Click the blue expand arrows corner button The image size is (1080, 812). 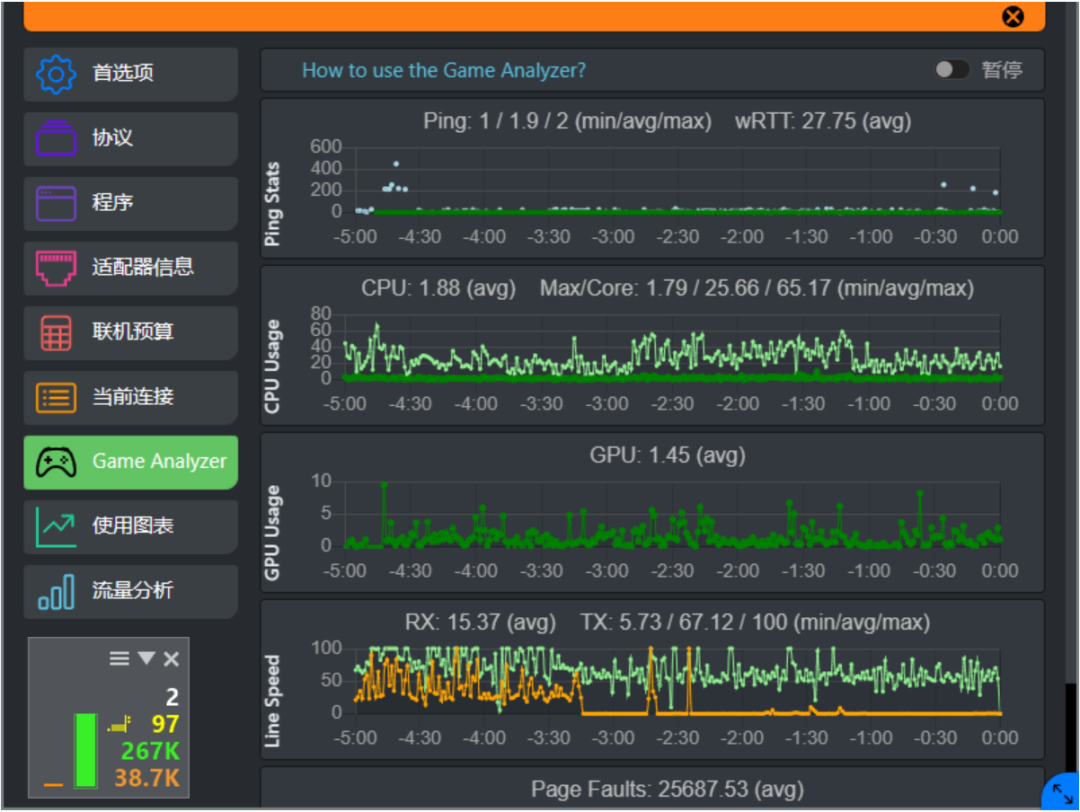tap(1062, 793)
